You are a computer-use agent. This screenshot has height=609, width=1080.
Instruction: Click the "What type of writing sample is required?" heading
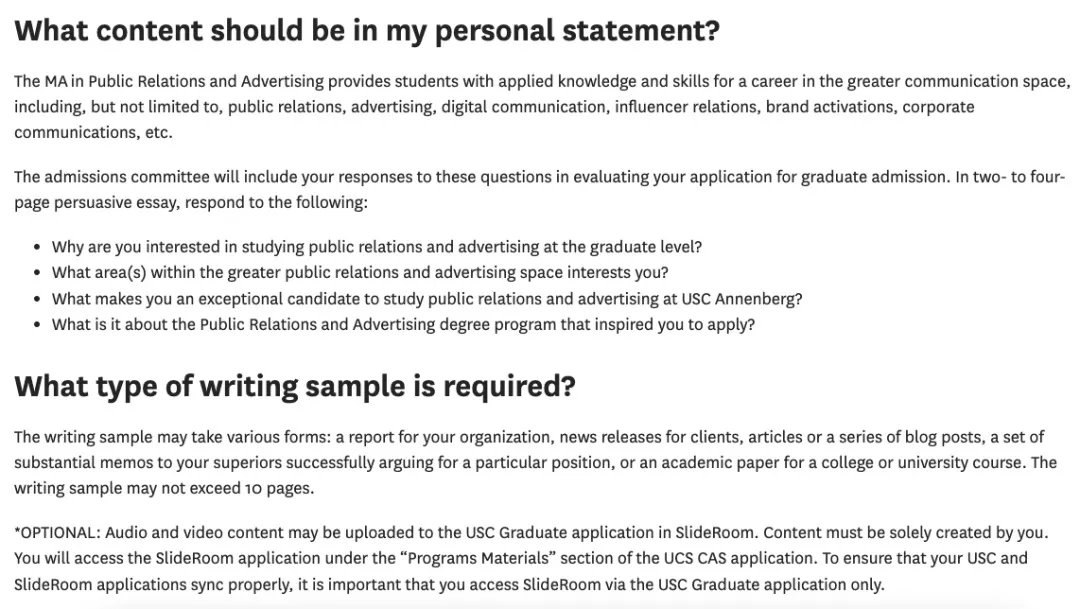click(295, 386)
